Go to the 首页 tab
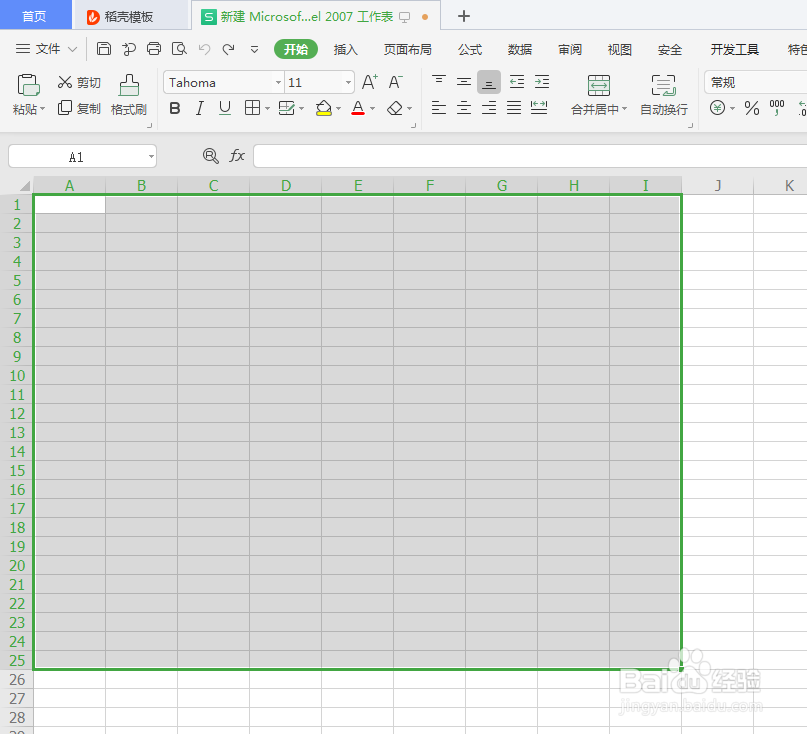 pyautogui.click(x=35, y=15)
